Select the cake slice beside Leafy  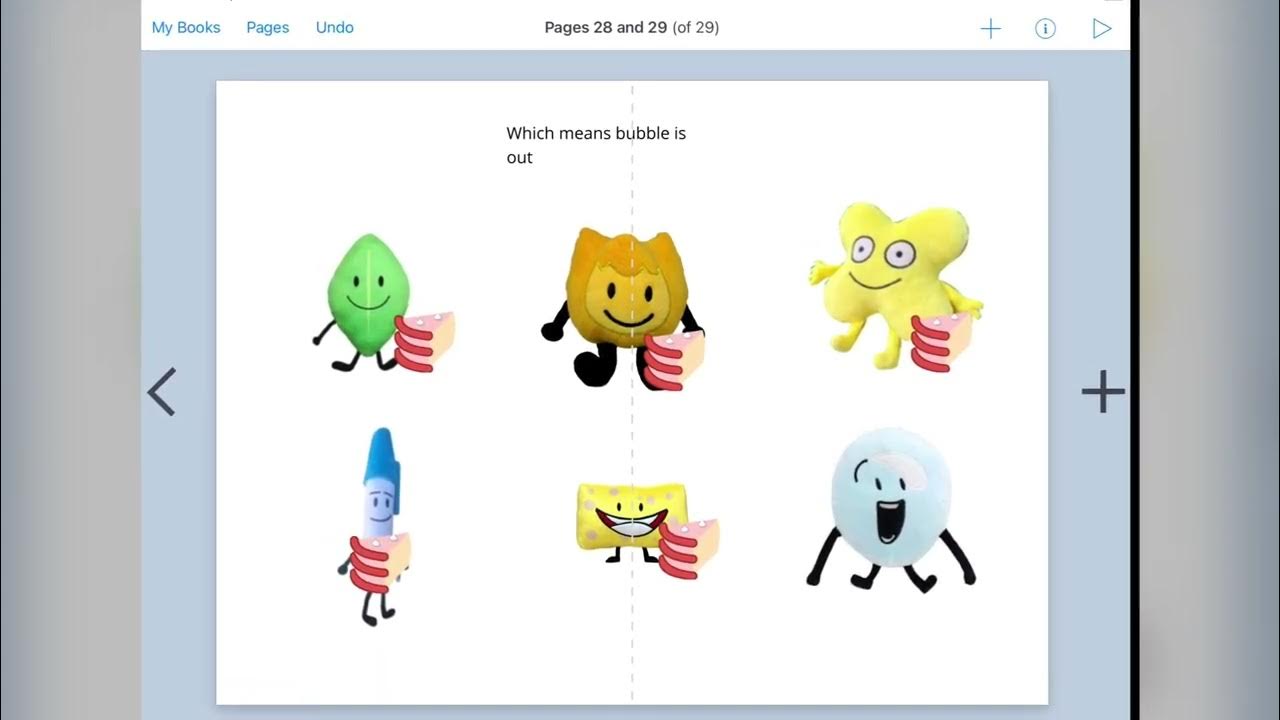[x=424, y=342]
